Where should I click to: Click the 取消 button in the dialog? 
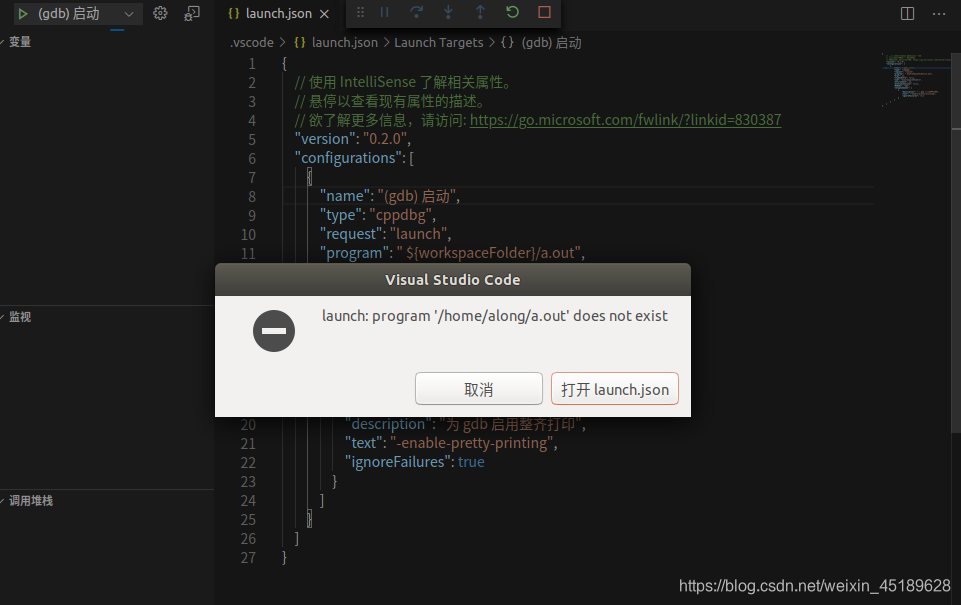click(x=479, y=389)
